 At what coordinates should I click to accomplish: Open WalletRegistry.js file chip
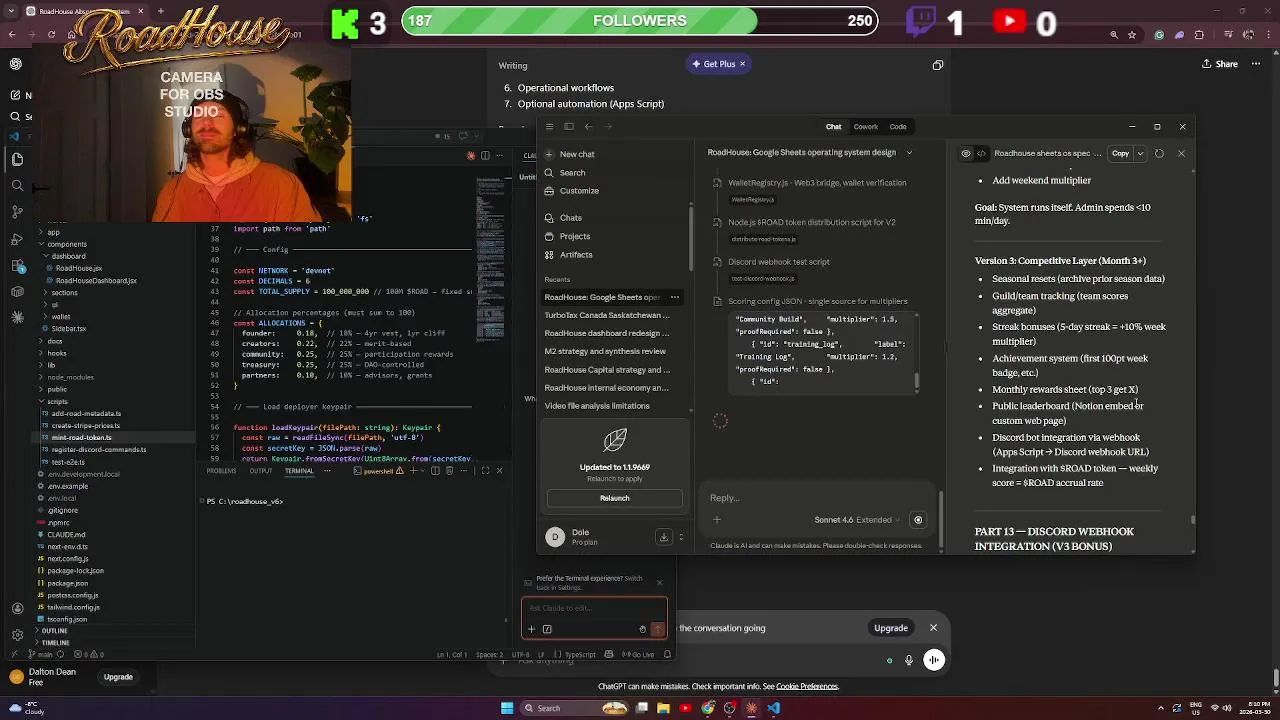tap(752, 200)
